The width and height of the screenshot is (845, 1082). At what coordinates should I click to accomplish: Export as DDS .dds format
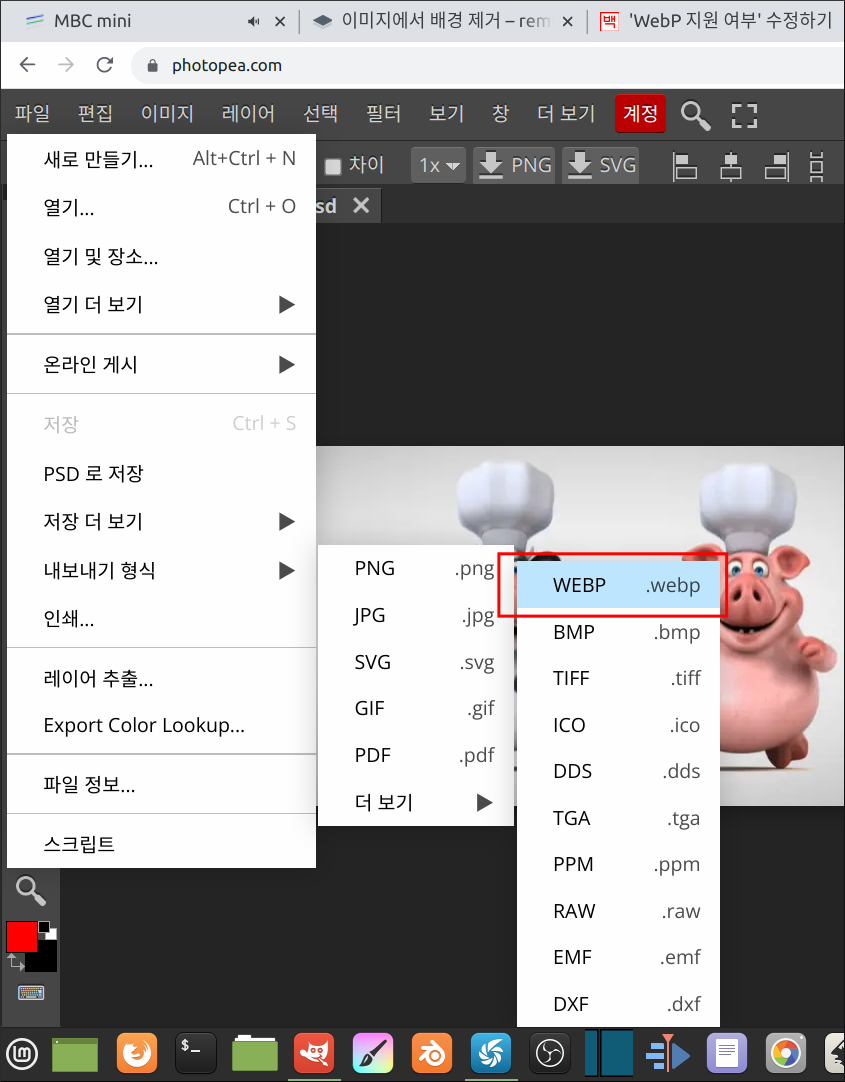pos(618,771)
